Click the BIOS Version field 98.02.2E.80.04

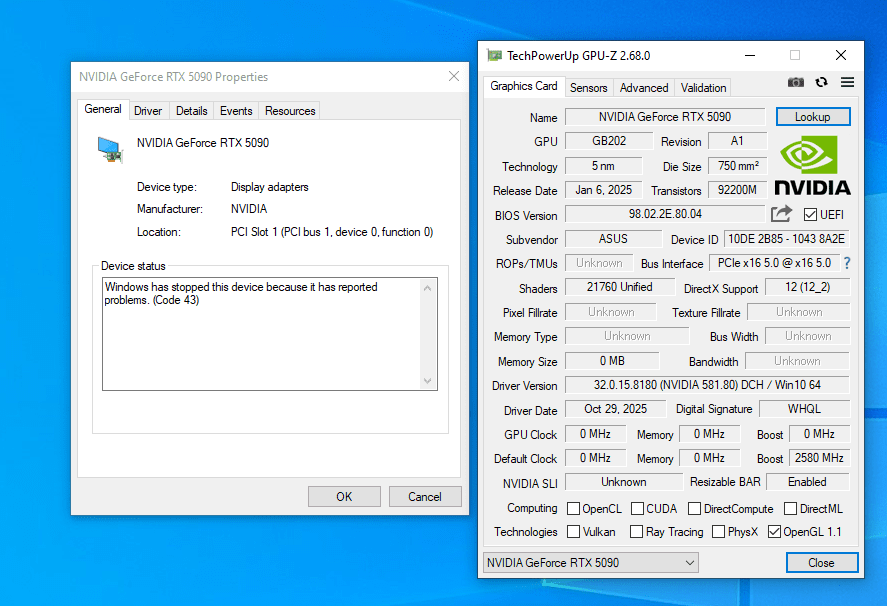point(665,214)
